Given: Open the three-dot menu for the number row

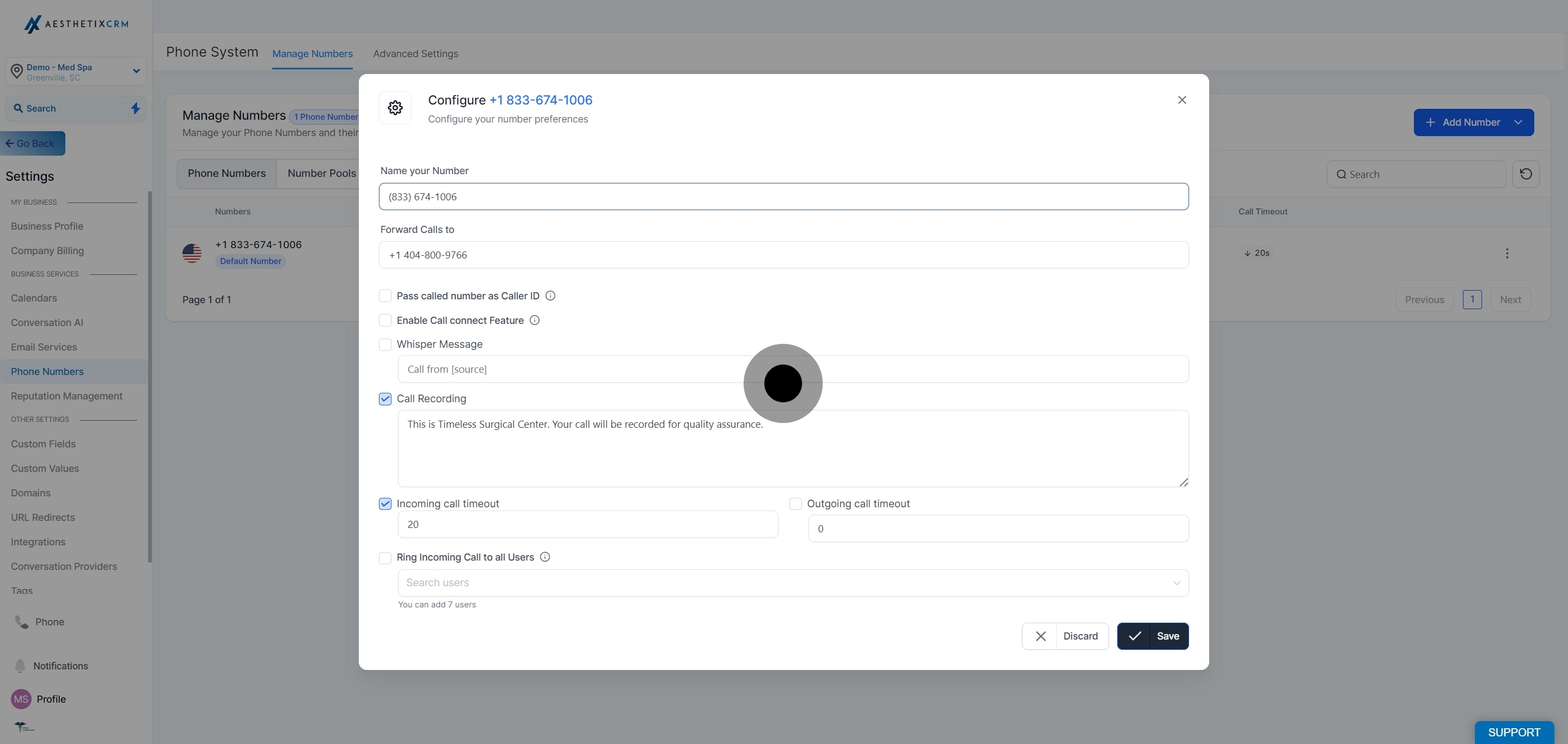Looking at the screenshot, I should [x=1506, y=253].
